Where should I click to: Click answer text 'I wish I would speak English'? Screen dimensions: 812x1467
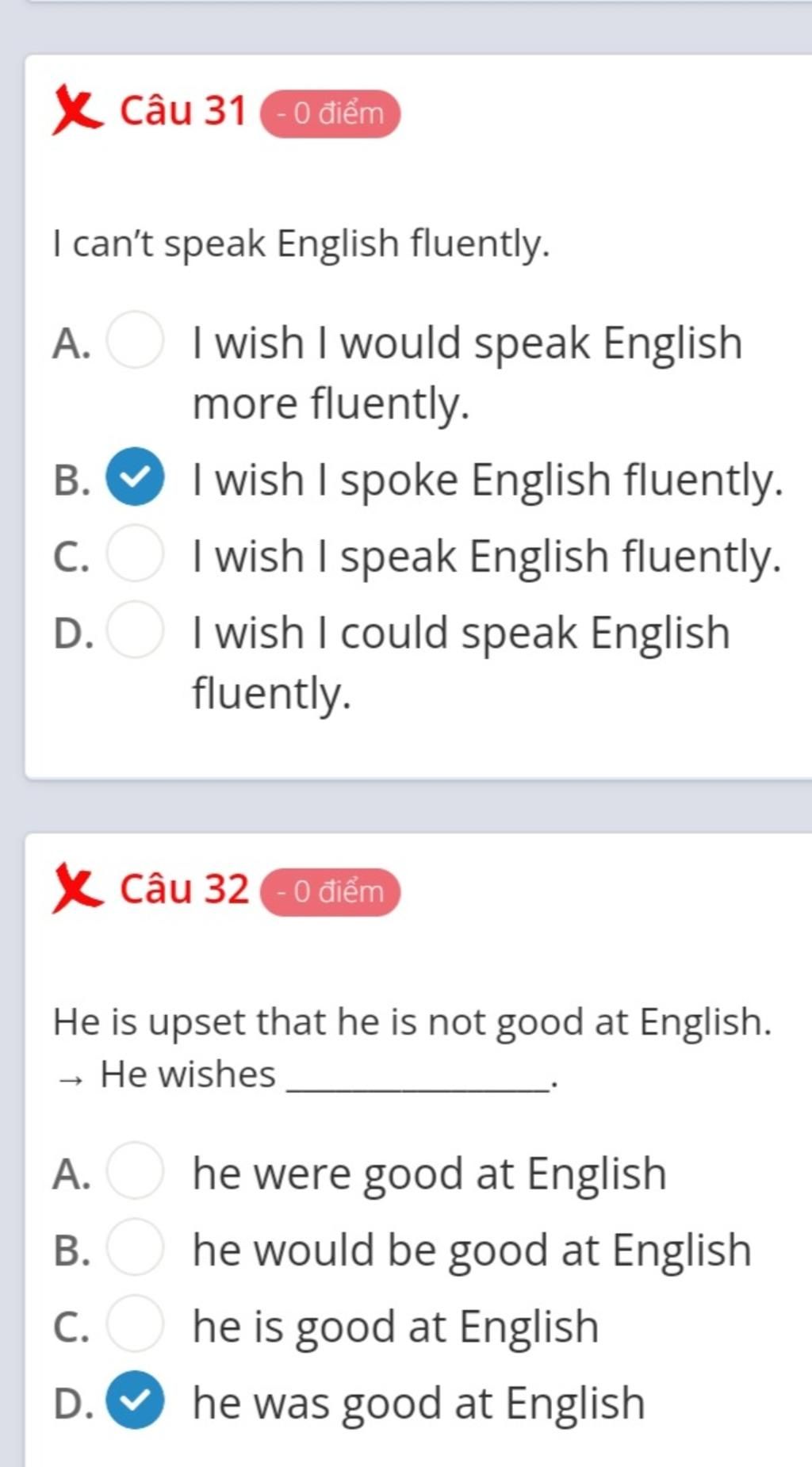[x=467, y=344]
